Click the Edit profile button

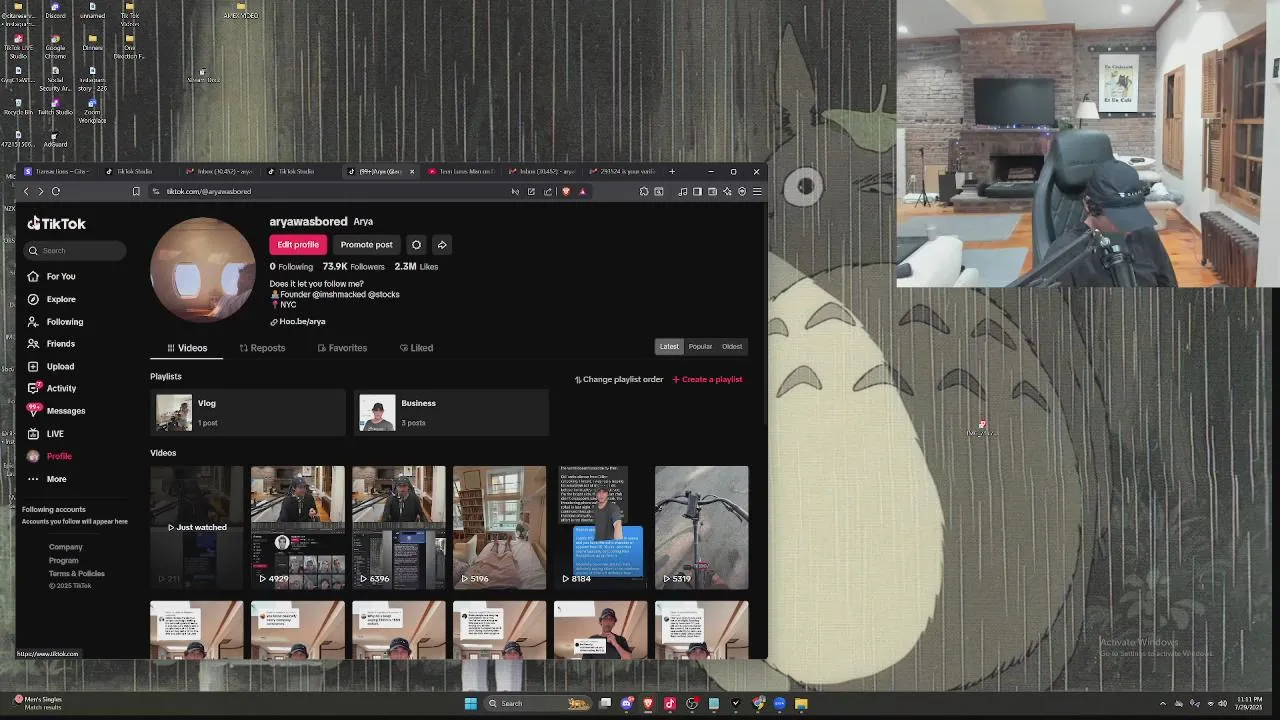click(x=298, y=245)
